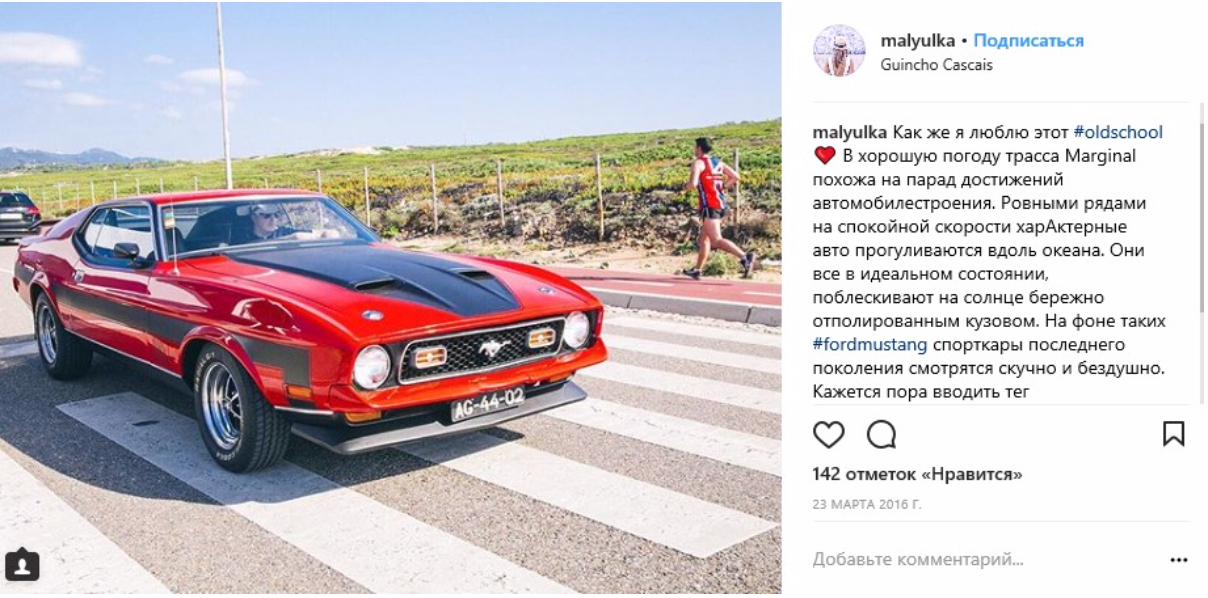Subscribe via the Подписаться link

(x=1029, y=41)
